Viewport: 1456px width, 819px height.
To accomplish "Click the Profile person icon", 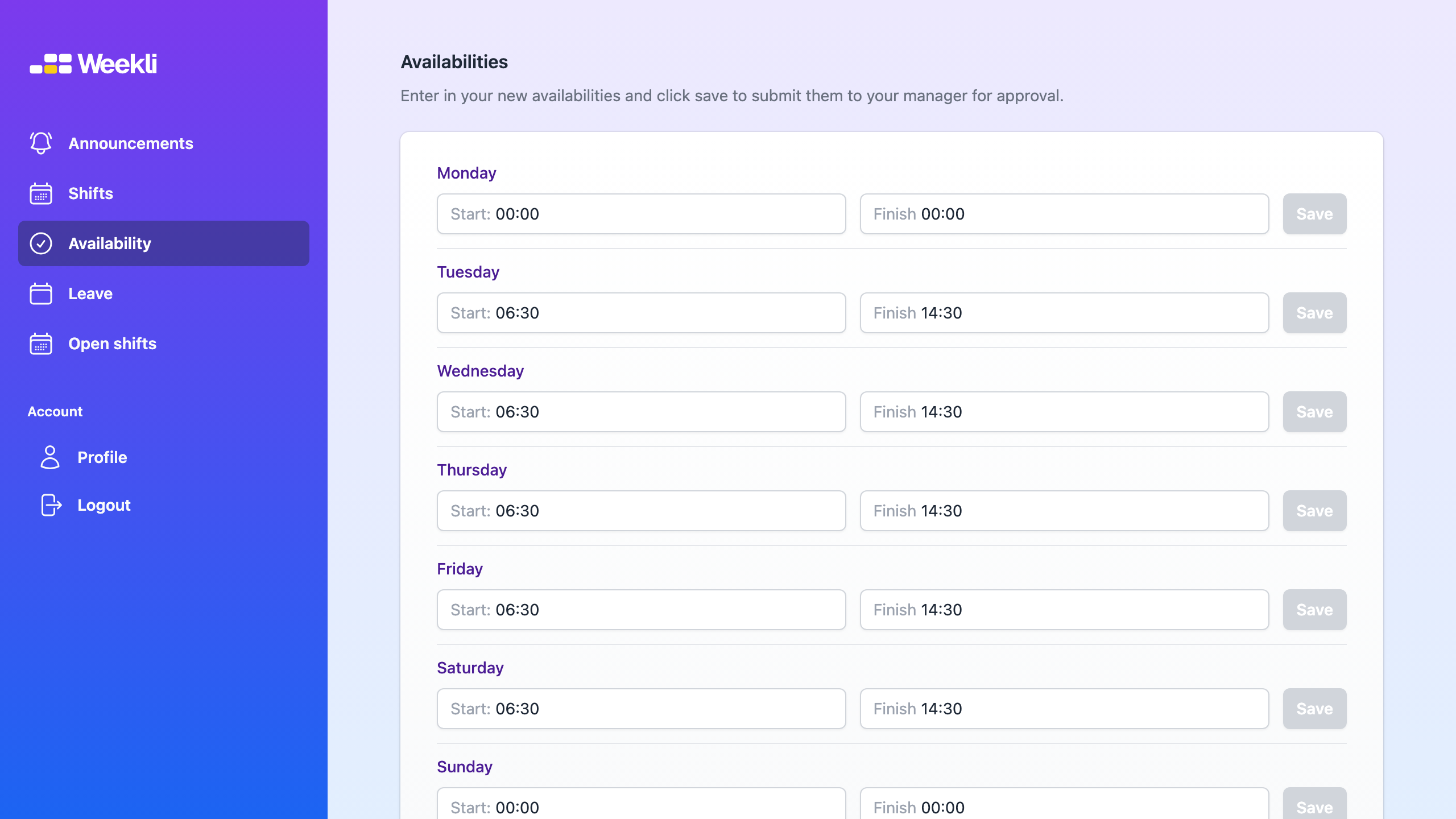I will (50, 457).
